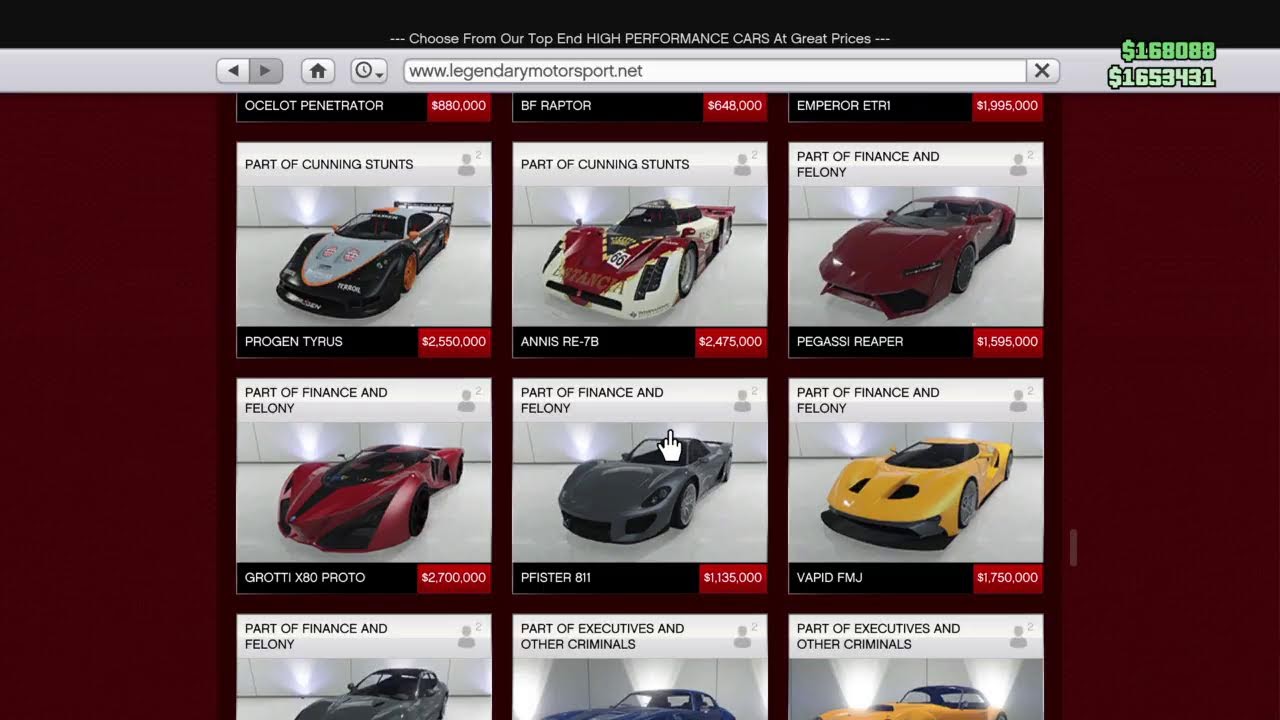The width and height of the screenshot is (1280, 720).
Task: Click the browser back arrow button
Action: coord(233,71)
